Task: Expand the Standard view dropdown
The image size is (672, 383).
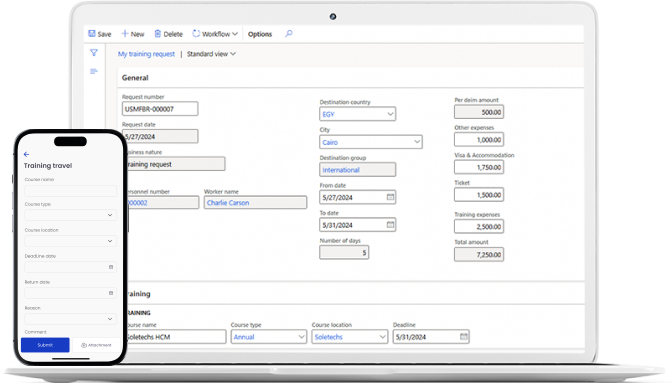Action: (211, 54)
